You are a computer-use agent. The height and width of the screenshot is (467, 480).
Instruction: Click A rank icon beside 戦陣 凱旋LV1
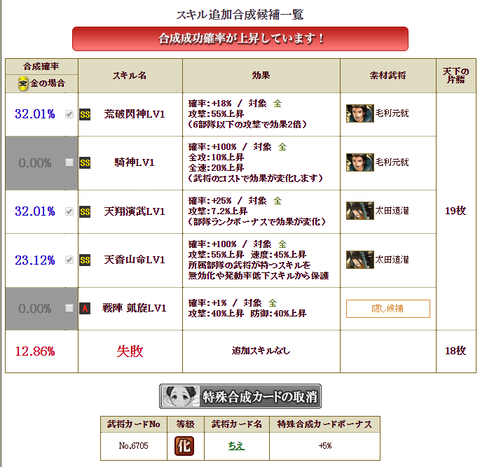(x=85, y=308)
